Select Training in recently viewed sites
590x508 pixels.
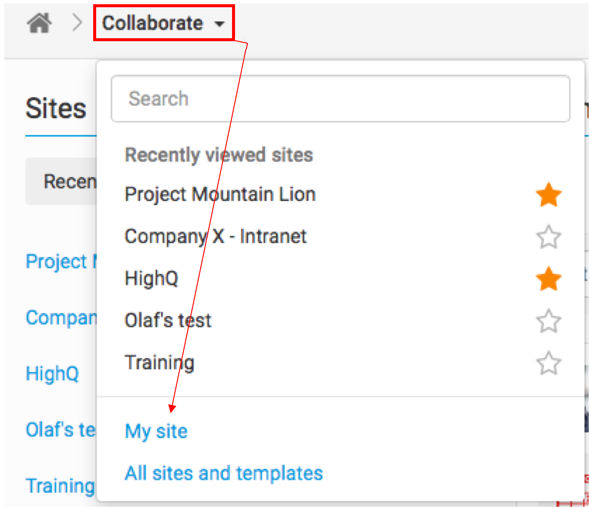(x=160, y=363)
